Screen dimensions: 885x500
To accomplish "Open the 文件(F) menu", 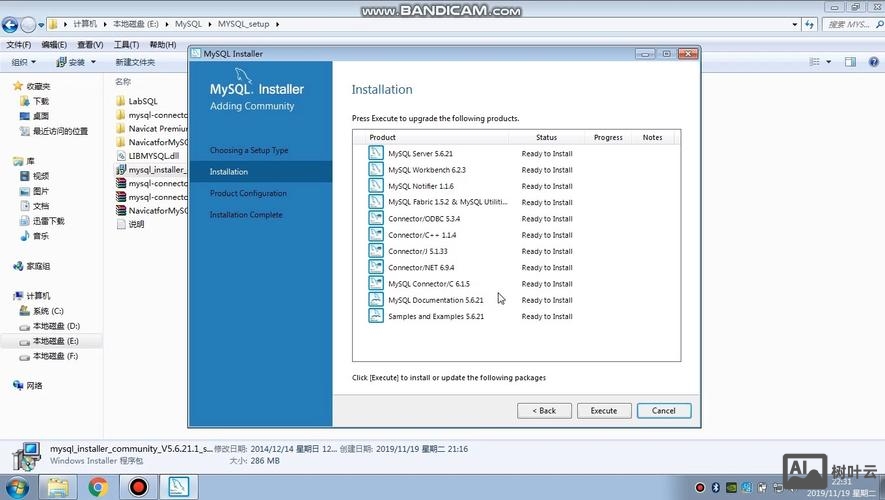I will [x=19, y=45].
